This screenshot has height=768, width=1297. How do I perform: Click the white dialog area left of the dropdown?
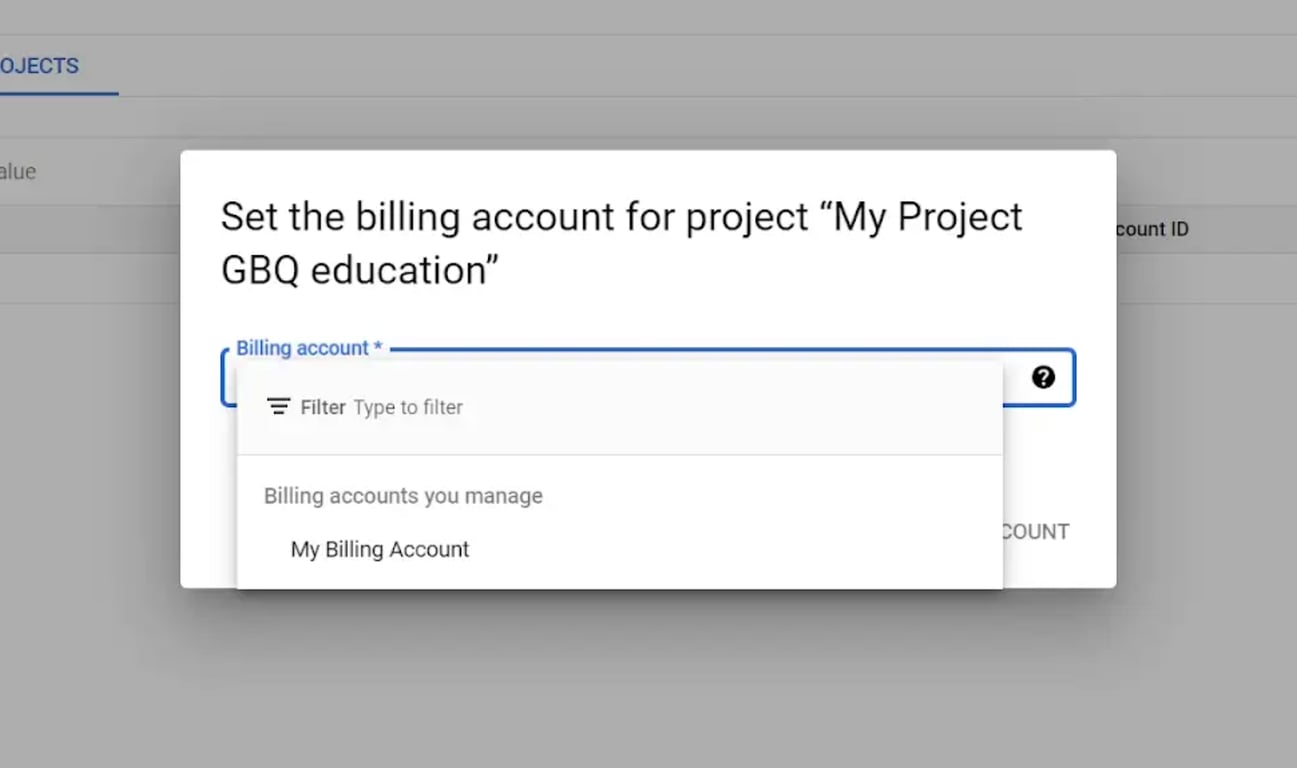(208, 480)
